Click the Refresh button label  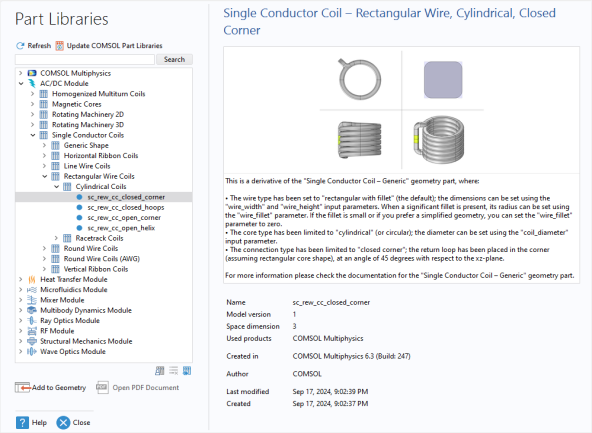(x=39, y=46)
